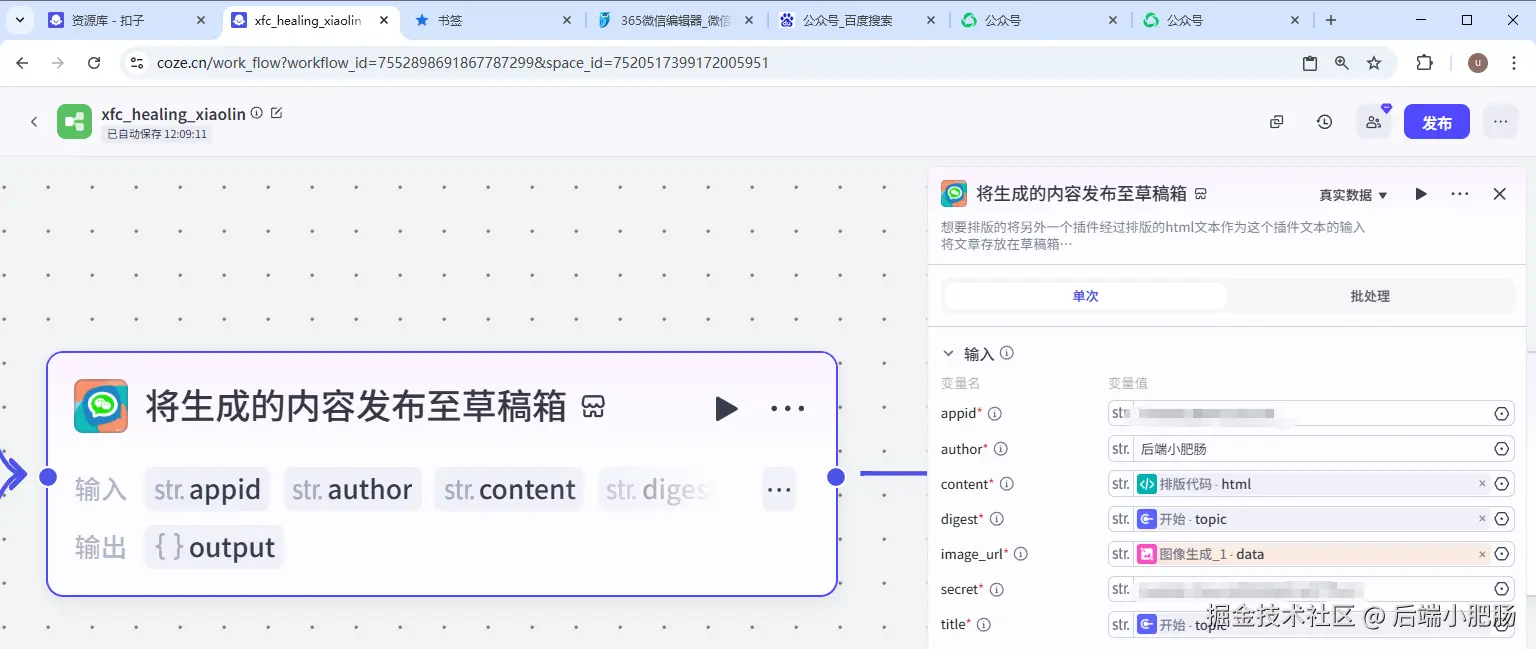Open the Chrome three-dot menu

(x=1513, y=63)
